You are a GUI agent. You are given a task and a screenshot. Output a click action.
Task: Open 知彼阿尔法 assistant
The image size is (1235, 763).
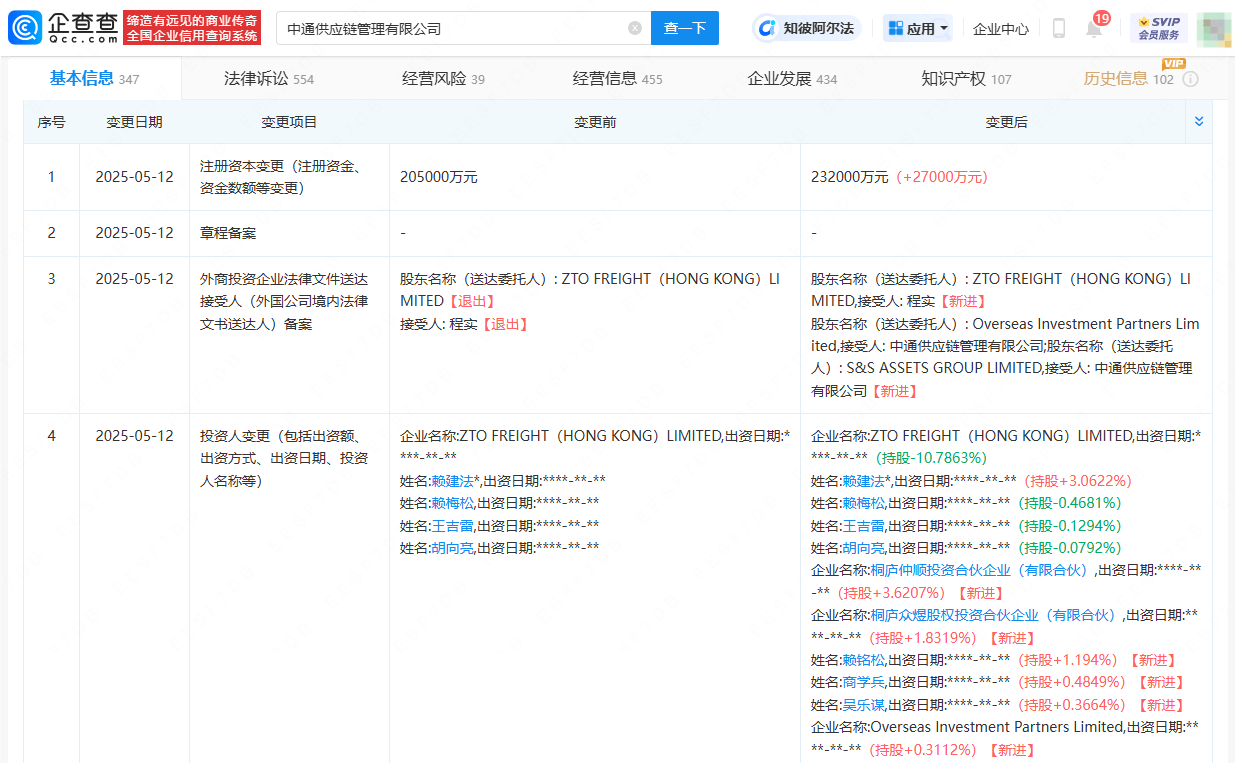point(807,28)
